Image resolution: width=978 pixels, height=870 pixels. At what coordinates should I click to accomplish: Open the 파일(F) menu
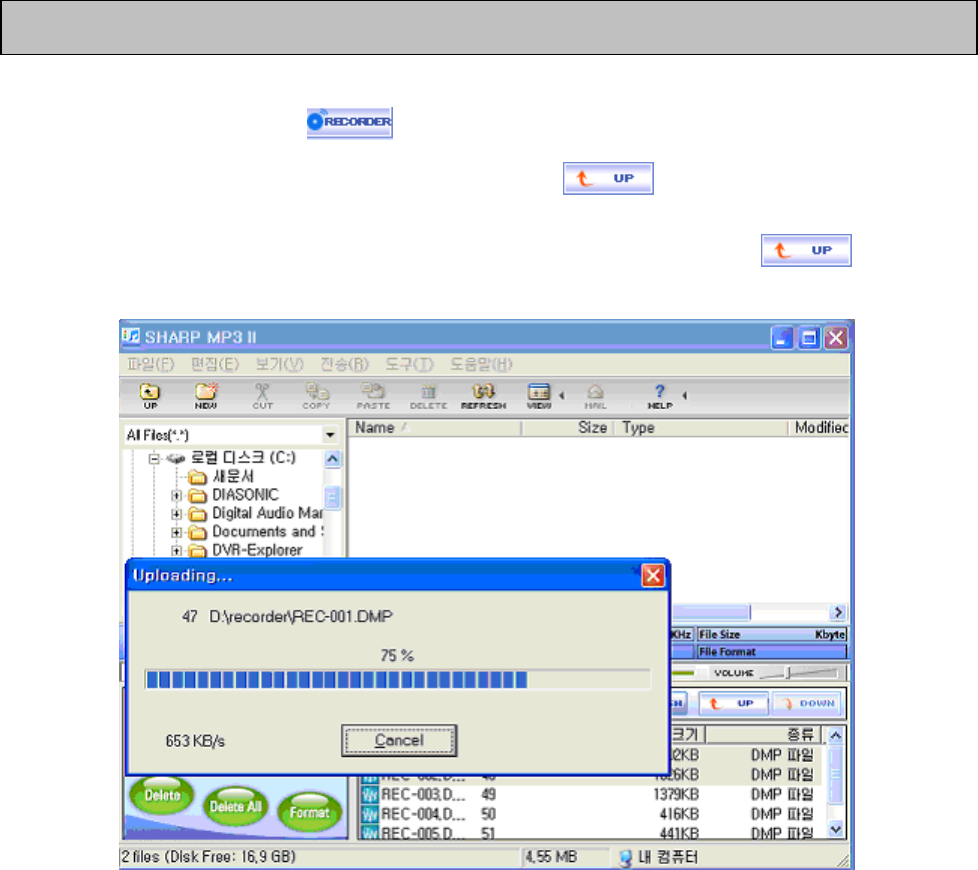[150, 364]
